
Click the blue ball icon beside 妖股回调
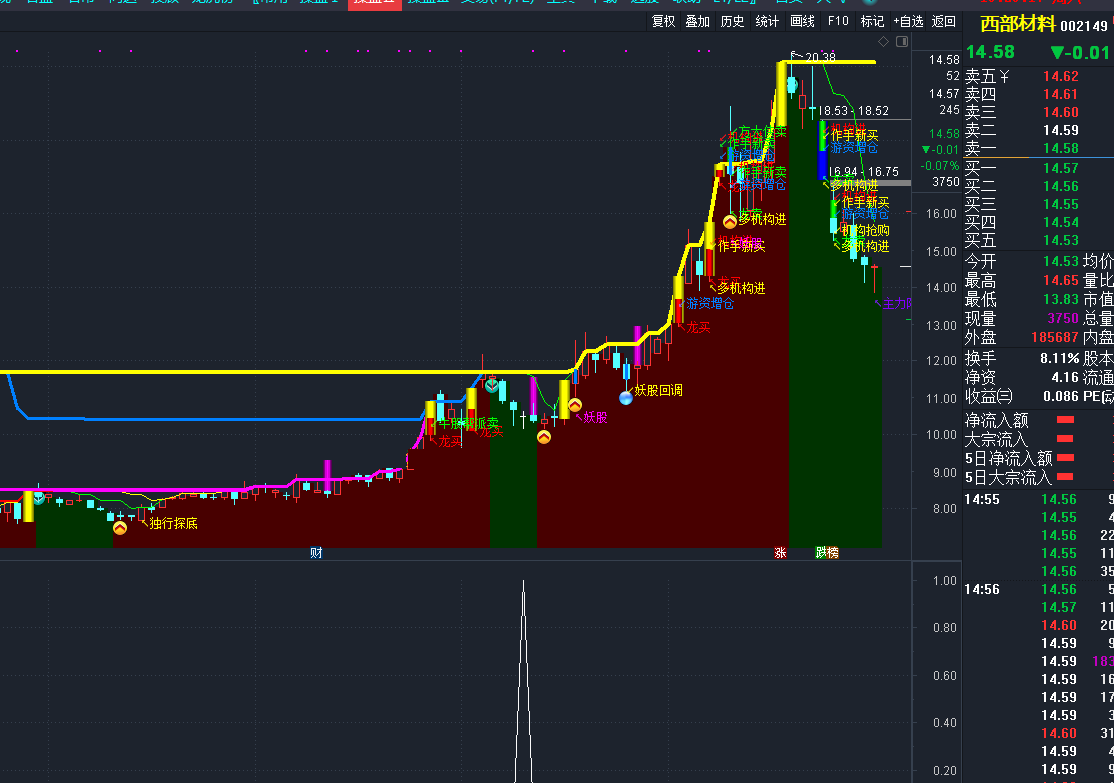626,398
